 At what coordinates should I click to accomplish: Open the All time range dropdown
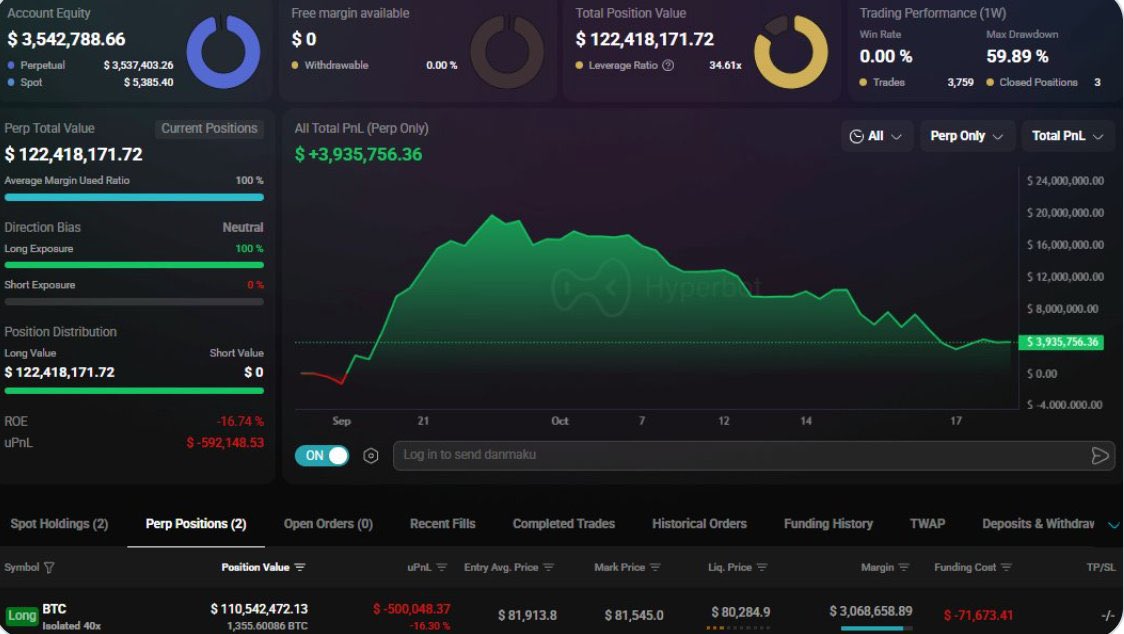tap(875, 136)
